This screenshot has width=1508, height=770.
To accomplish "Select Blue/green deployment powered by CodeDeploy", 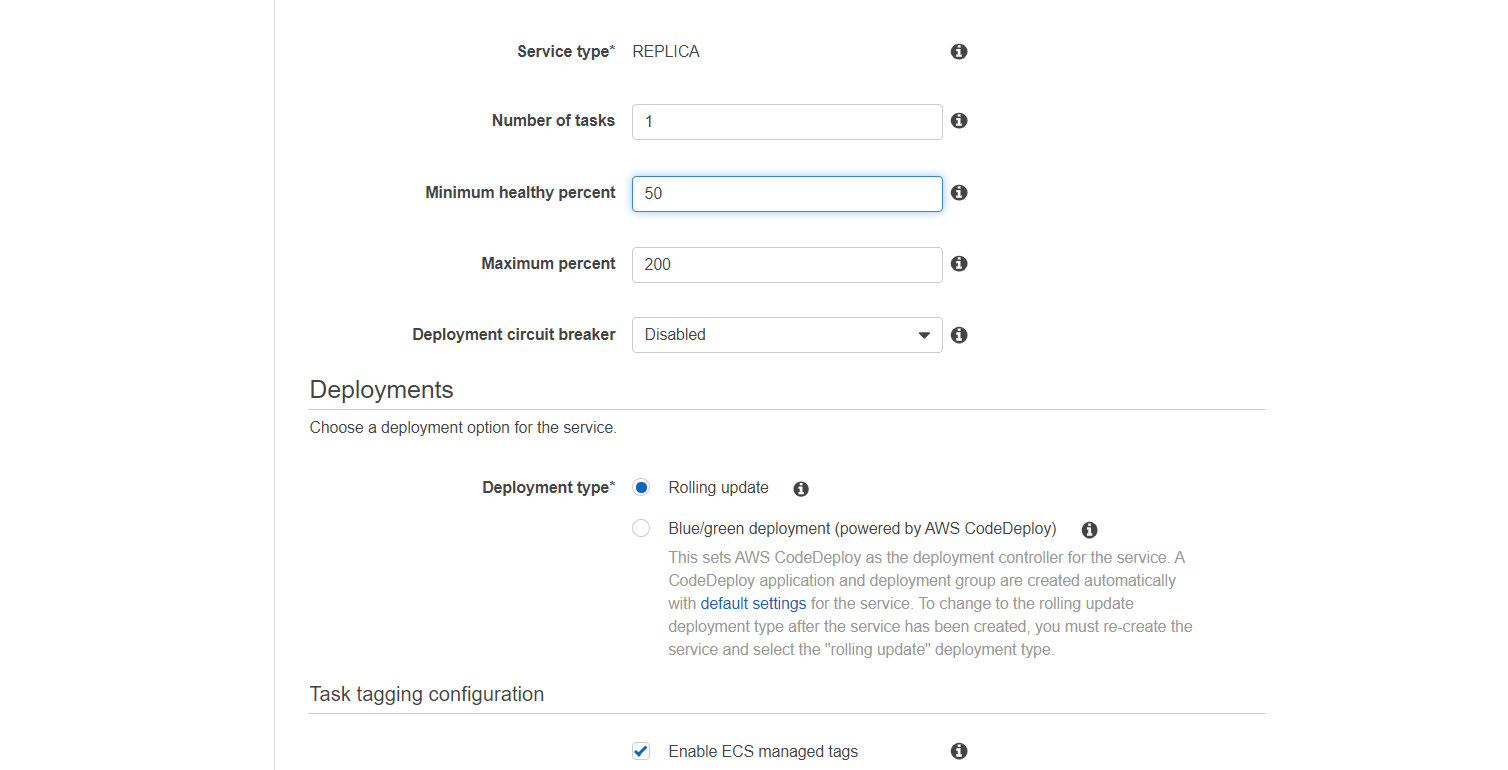I will point(641,527).
